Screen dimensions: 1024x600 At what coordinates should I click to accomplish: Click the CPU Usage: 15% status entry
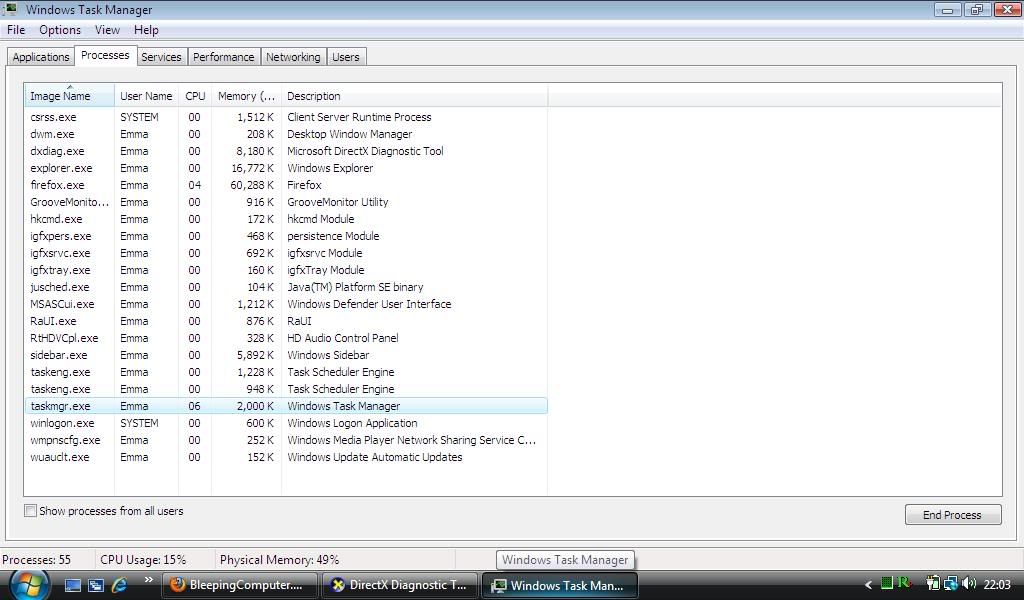pos(143,560)
